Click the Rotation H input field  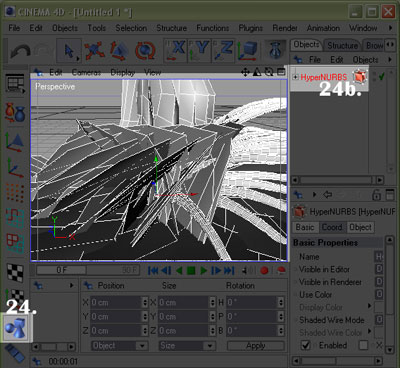point(252,302)
